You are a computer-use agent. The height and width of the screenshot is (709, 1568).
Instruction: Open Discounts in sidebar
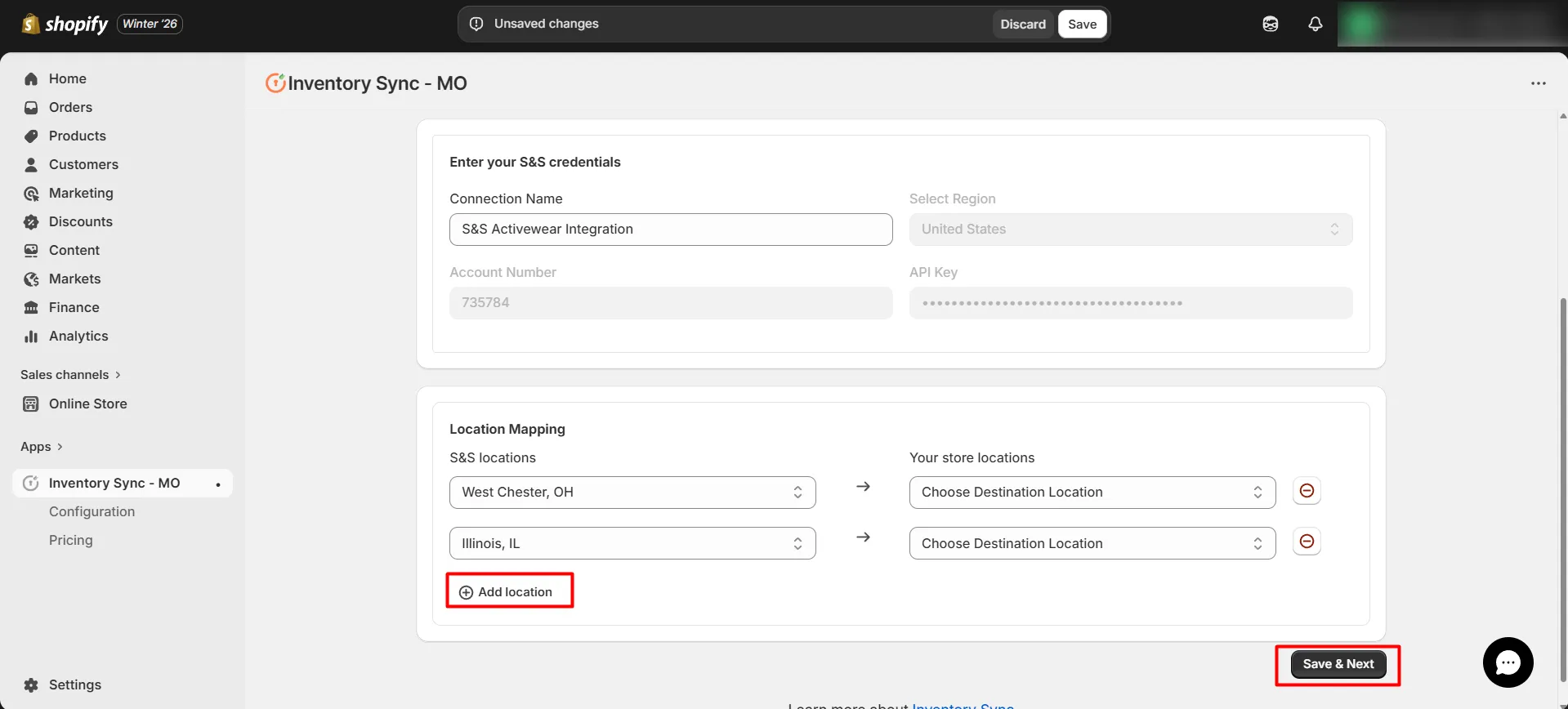pos(81,221)
